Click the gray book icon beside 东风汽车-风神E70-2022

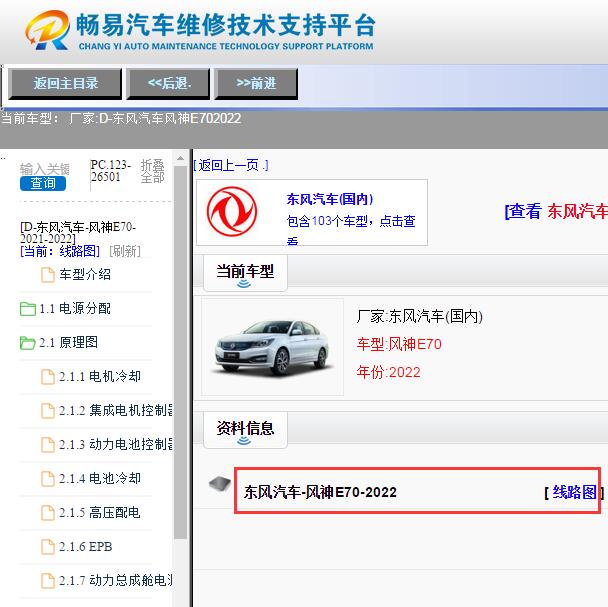coord(219,484)
